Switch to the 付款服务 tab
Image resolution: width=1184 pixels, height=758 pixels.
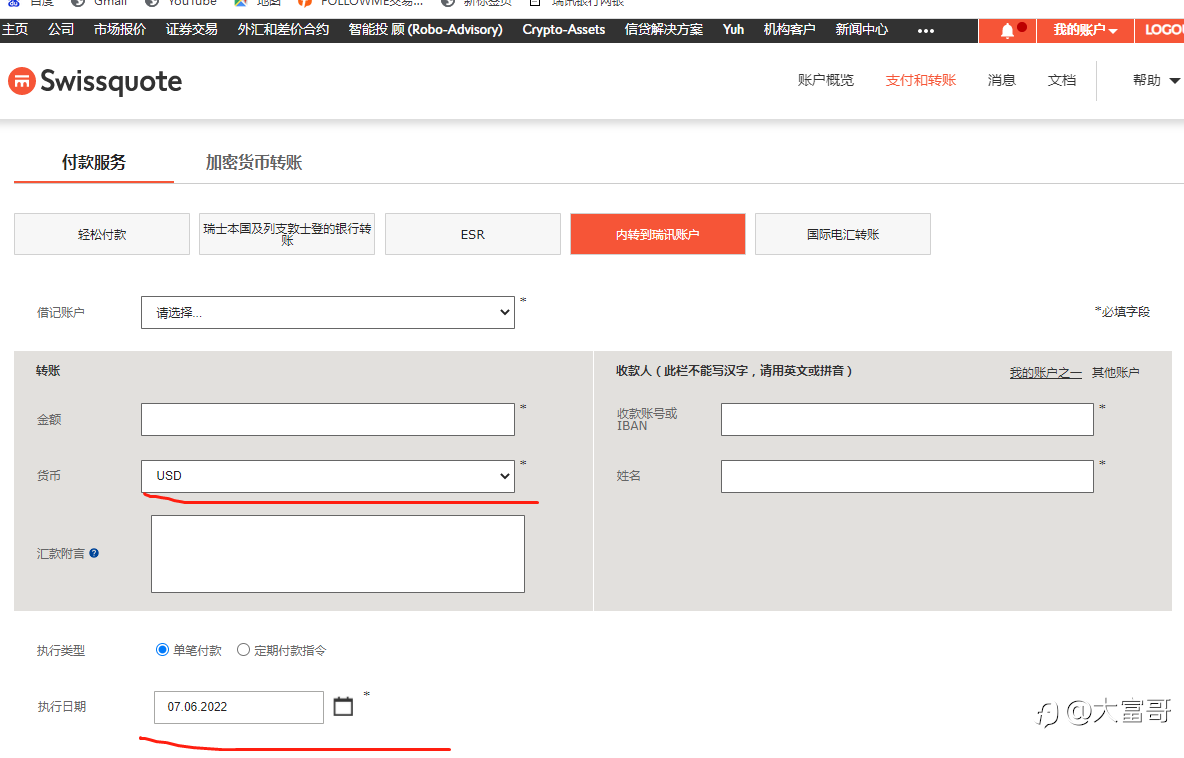tap(94, 162)
